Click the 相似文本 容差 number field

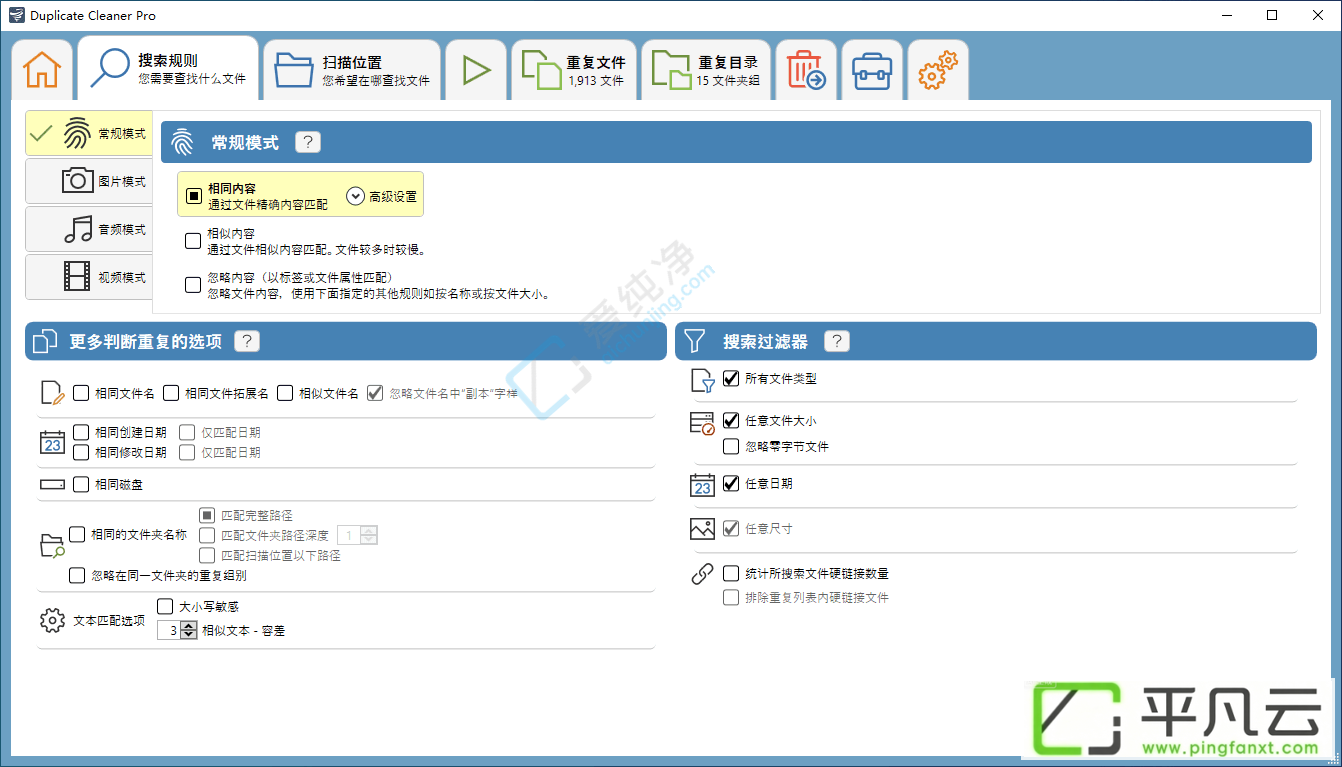169,631
